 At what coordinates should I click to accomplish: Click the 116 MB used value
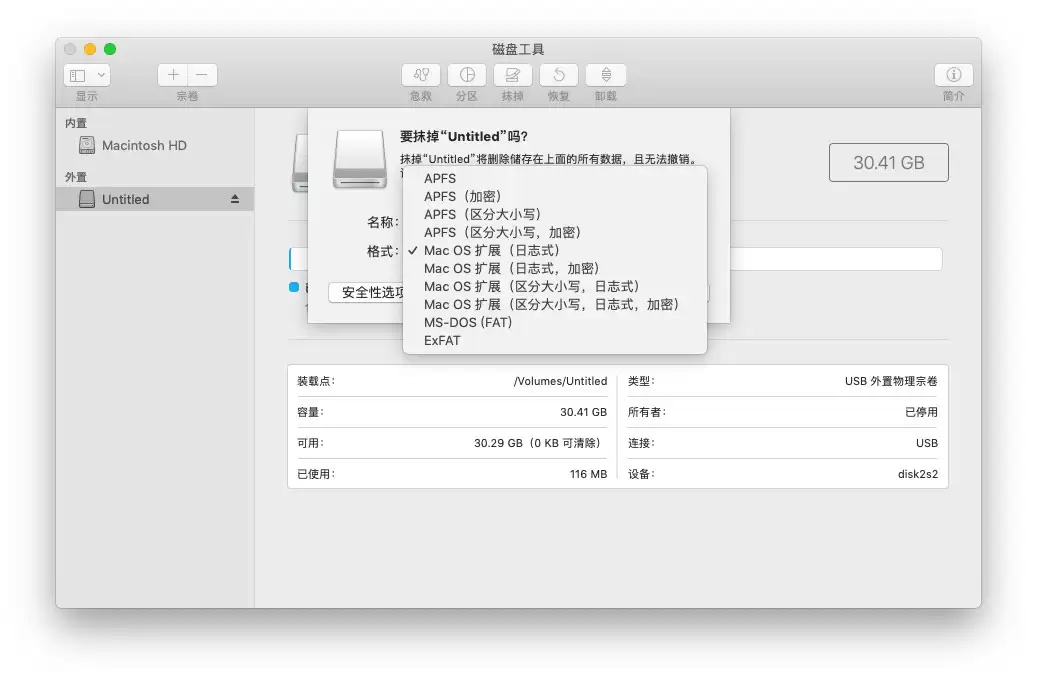[588, 474]
